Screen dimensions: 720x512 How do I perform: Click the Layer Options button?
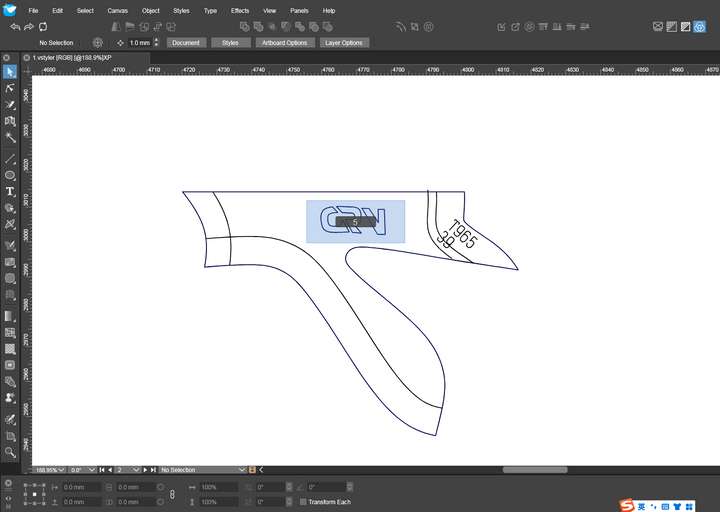(x=344, y=43)
